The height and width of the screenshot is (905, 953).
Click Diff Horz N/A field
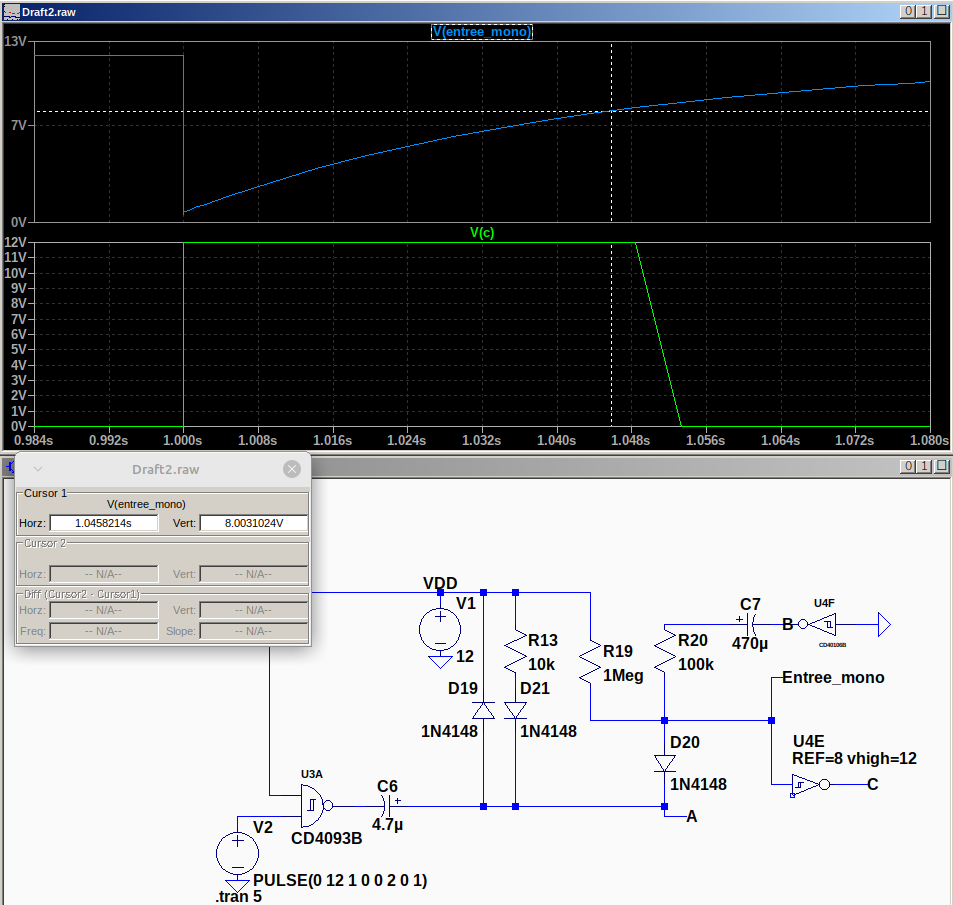pos(104,610)
